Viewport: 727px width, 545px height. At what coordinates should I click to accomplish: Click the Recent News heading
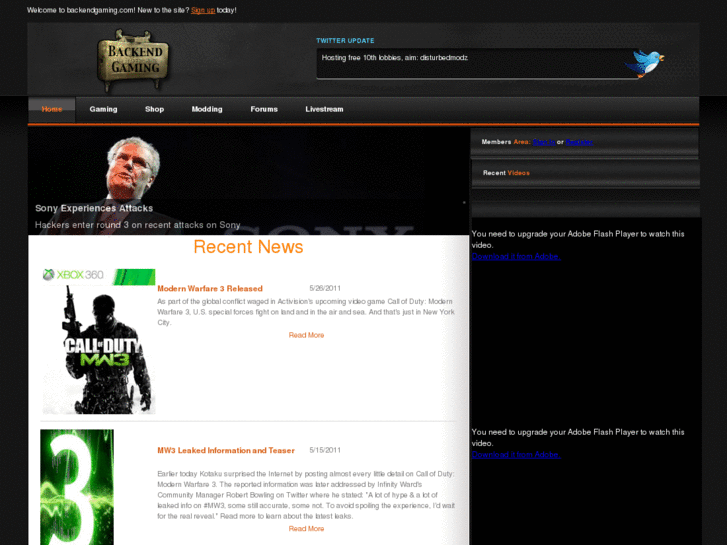pyautogui.click(x=249, y=247)
